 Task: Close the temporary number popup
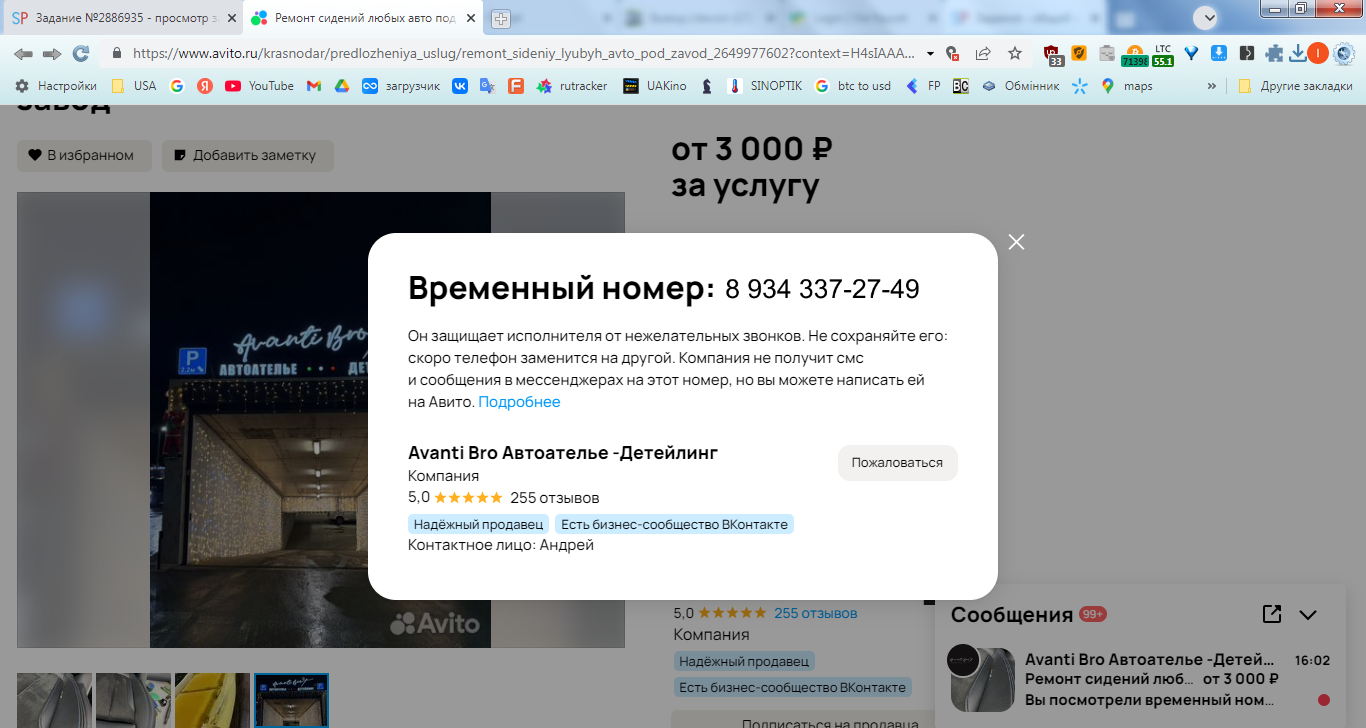point(1017,242)
